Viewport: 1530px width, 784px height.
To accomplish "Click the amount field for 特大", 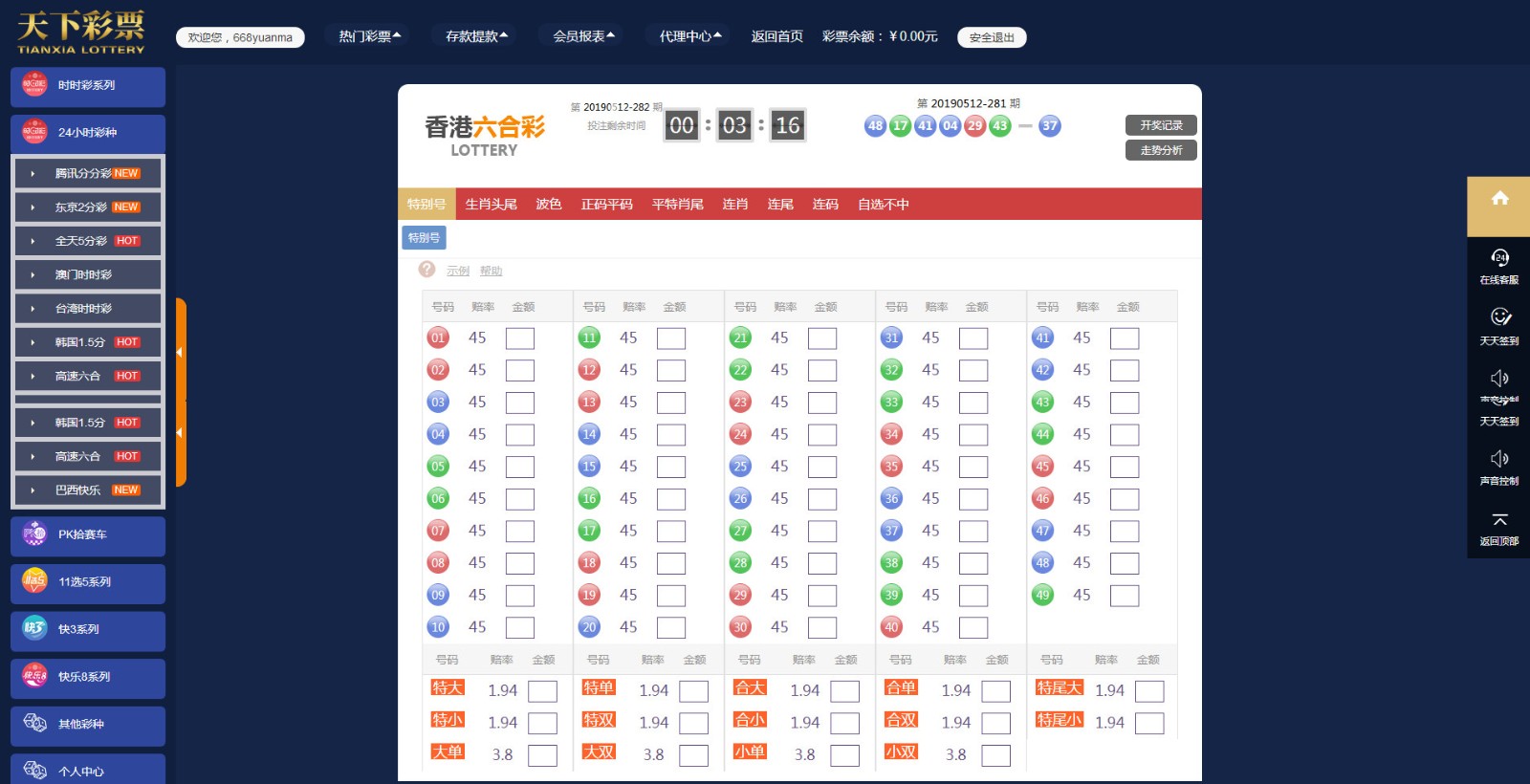I will (542, 691).
